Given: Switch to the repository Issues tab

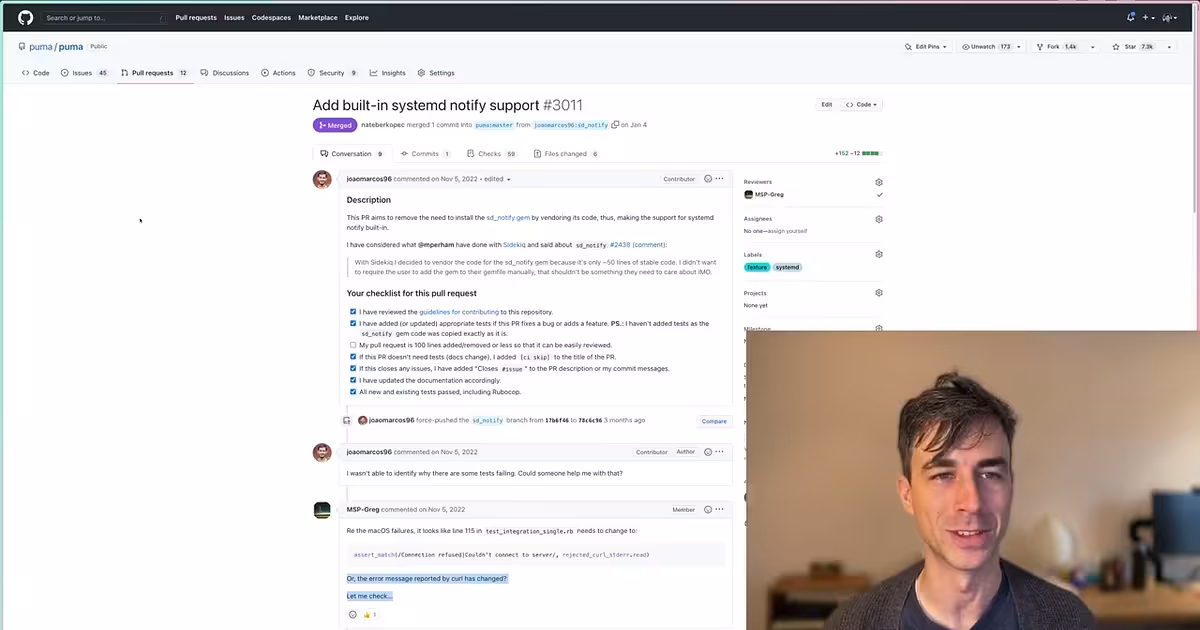Looking at the screenshot, I should coord(84,73).
